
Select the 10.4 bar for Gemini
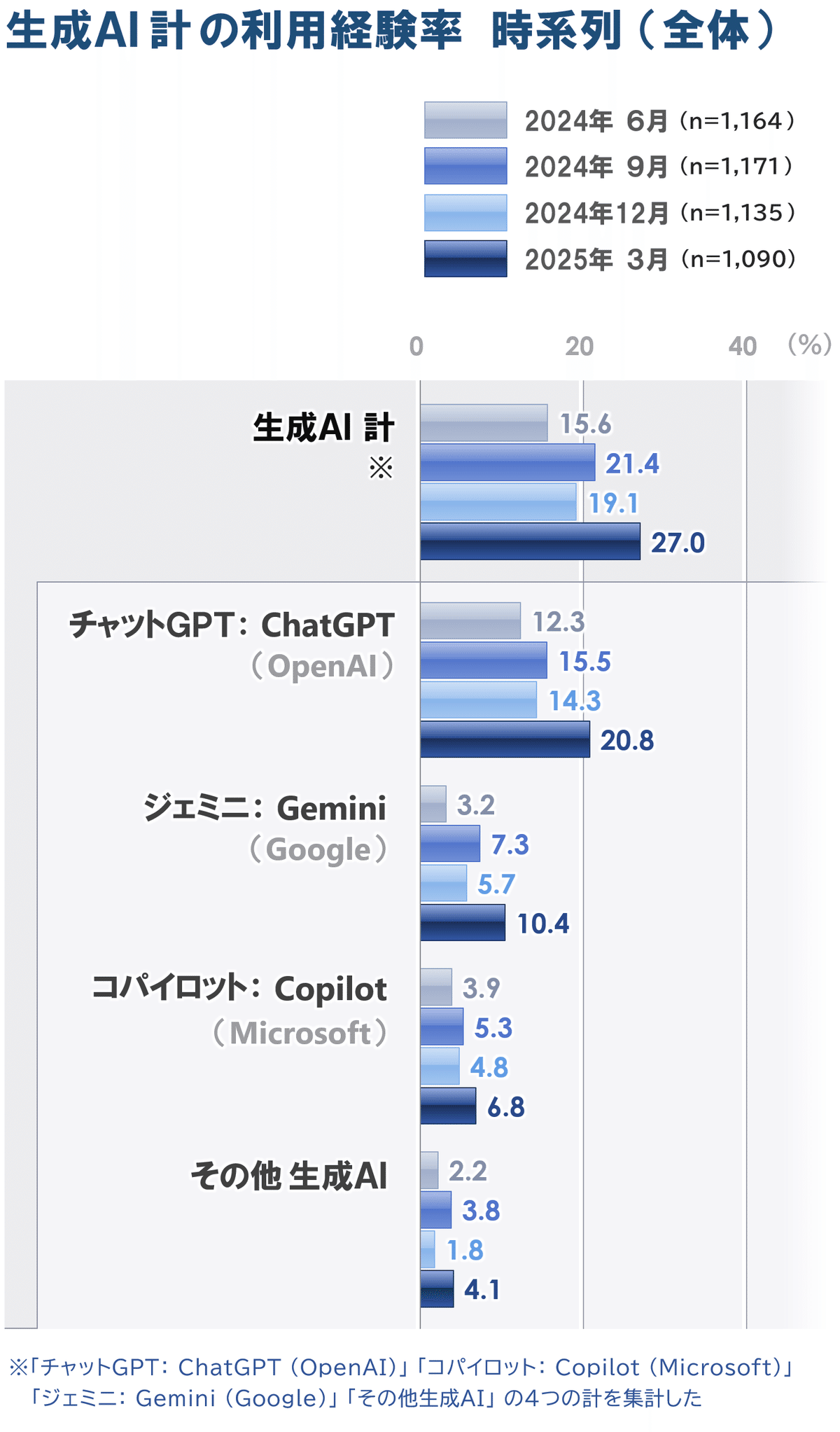(463, 922)
